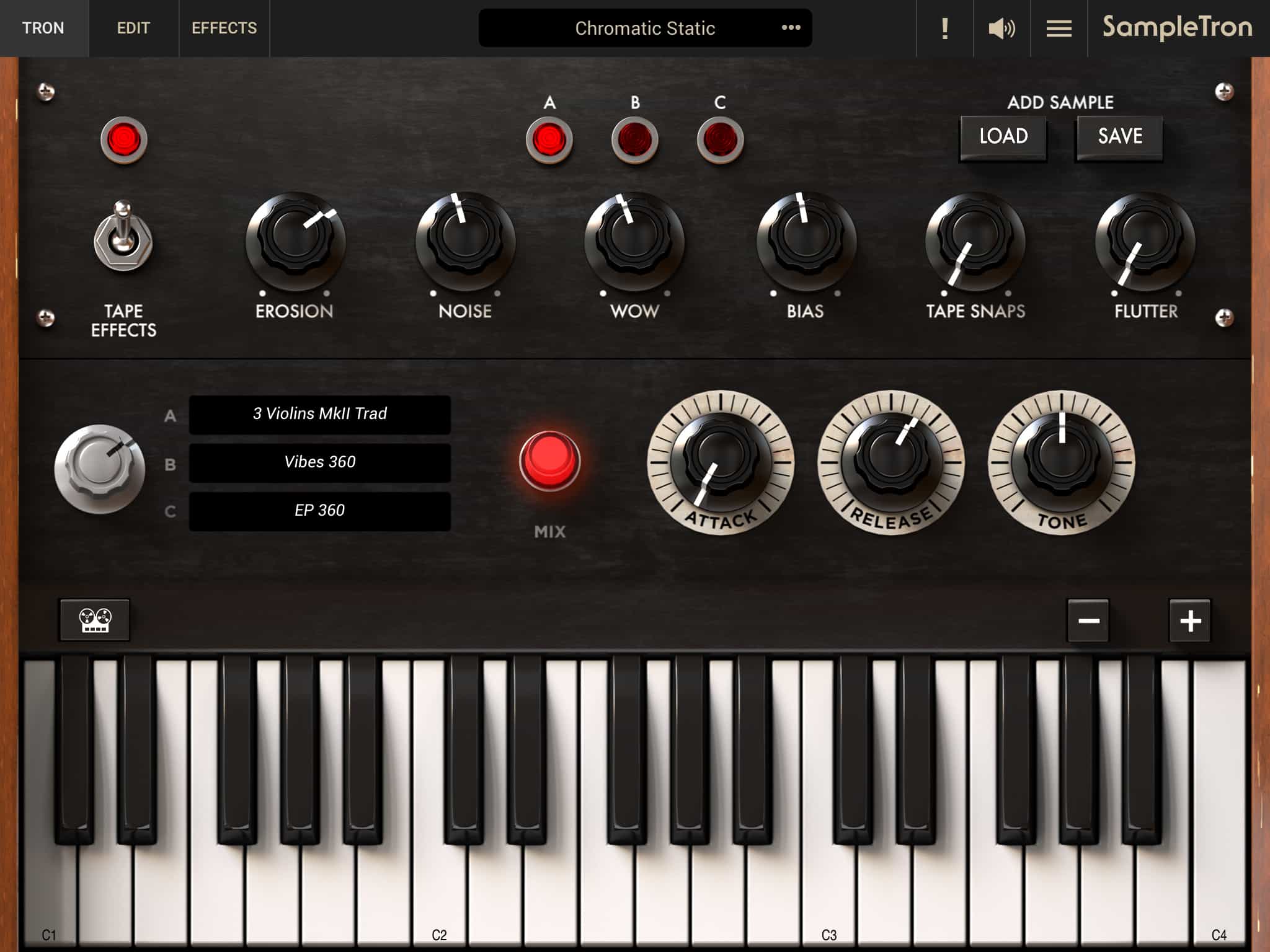This screenshot has width=1270, height=952.
Task: Click the MIX label
Action: 550,532
